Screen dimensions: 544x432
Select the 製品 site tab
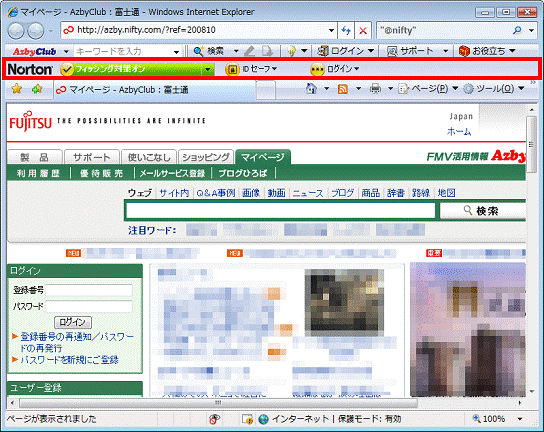pyautogui.click(x=35, y=158)
